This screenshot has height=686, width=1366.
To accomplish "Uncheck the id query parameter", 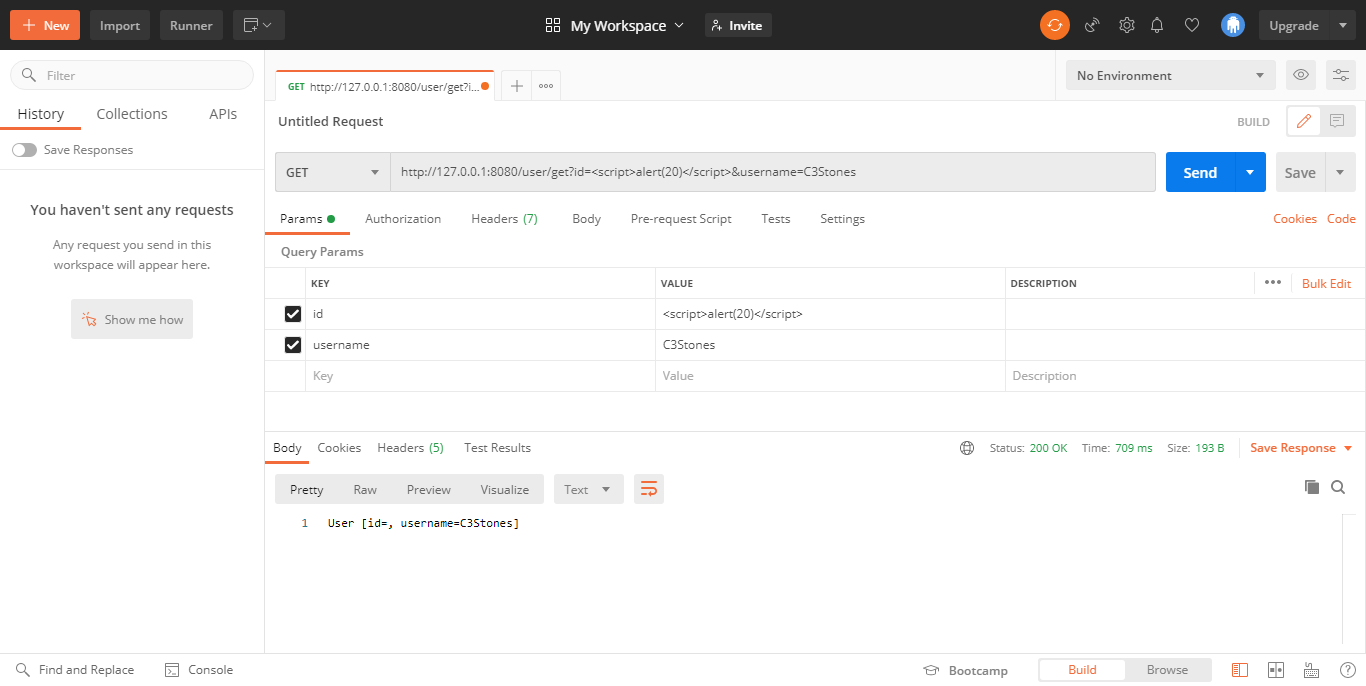I will 292,313.
